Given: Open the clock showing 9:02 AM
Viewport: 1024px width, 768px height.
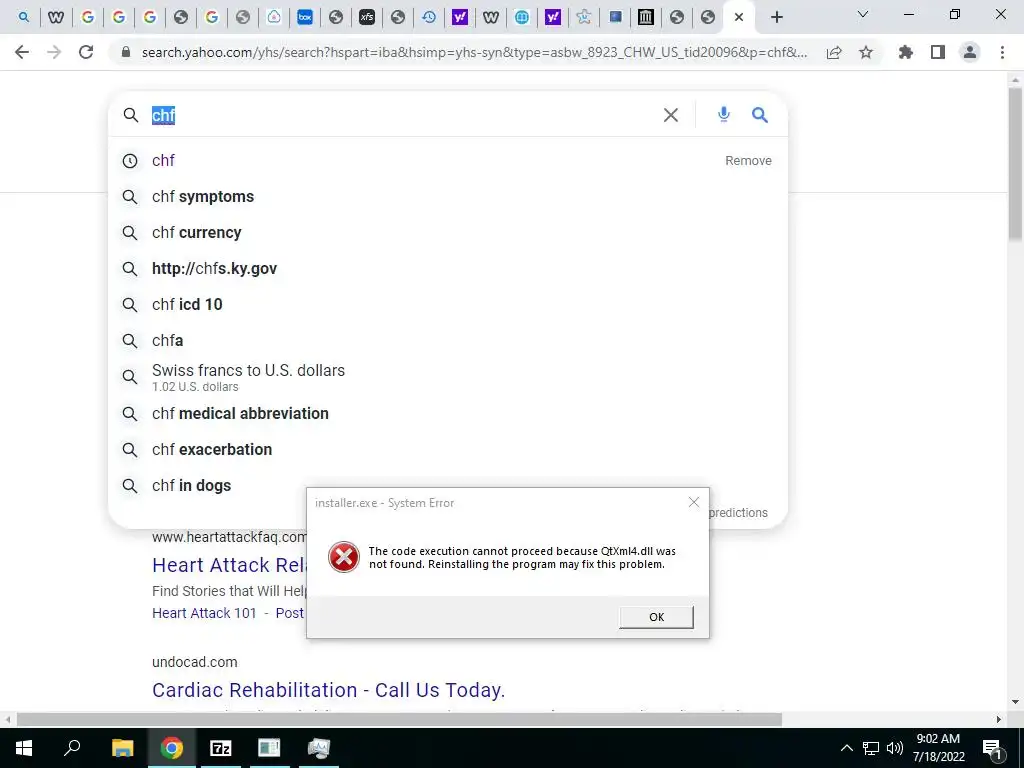Looking at the screenshot, I should (x=938, y=748).
